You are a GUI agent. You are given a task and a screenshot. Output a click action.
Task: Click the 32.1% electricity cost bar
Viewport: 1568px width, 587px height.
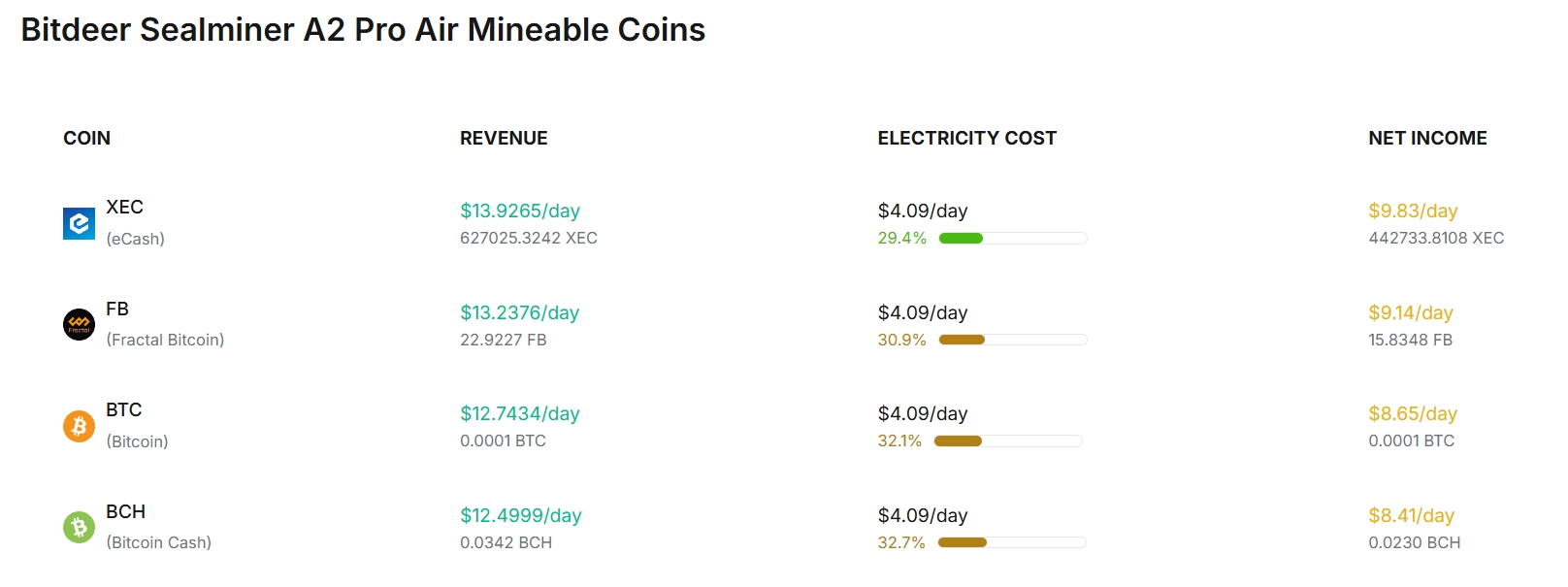coord(1008,440)
